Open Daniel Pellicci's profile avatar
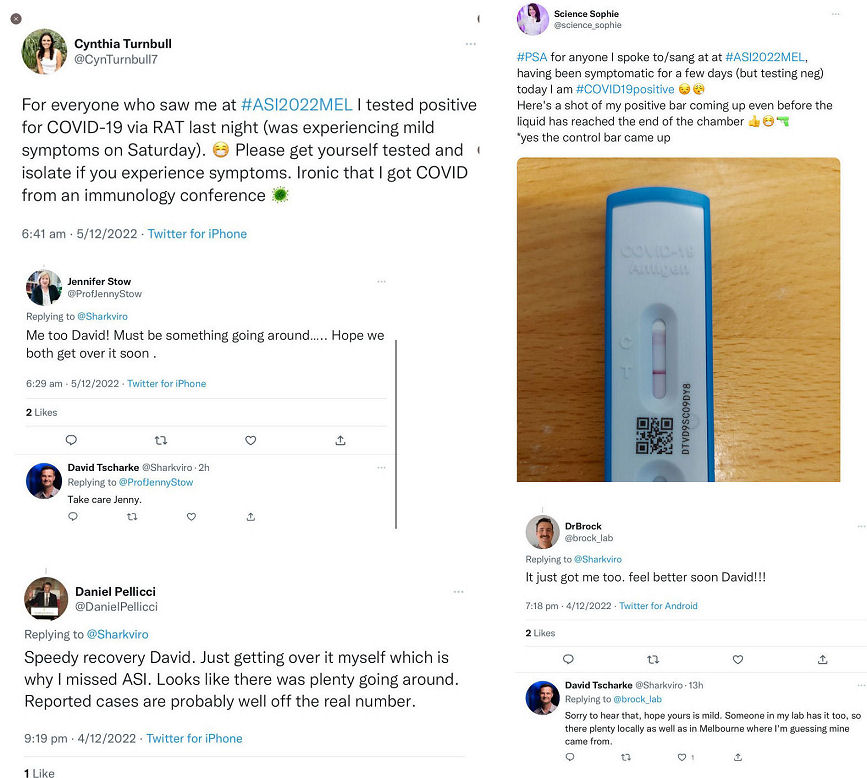The width and height of the screenshot is (867, 778). tap(45, 598)
